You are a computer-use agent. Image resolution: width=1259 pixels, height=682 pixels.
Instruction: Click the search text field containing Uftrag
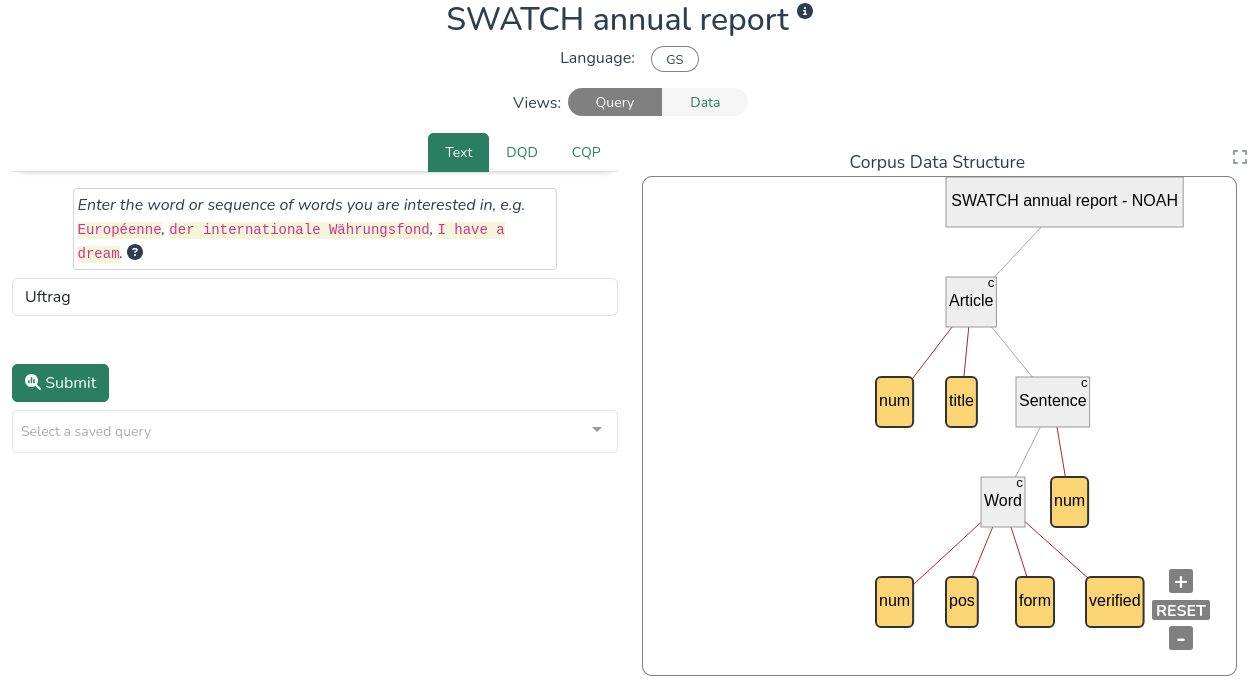coord(314,297)
